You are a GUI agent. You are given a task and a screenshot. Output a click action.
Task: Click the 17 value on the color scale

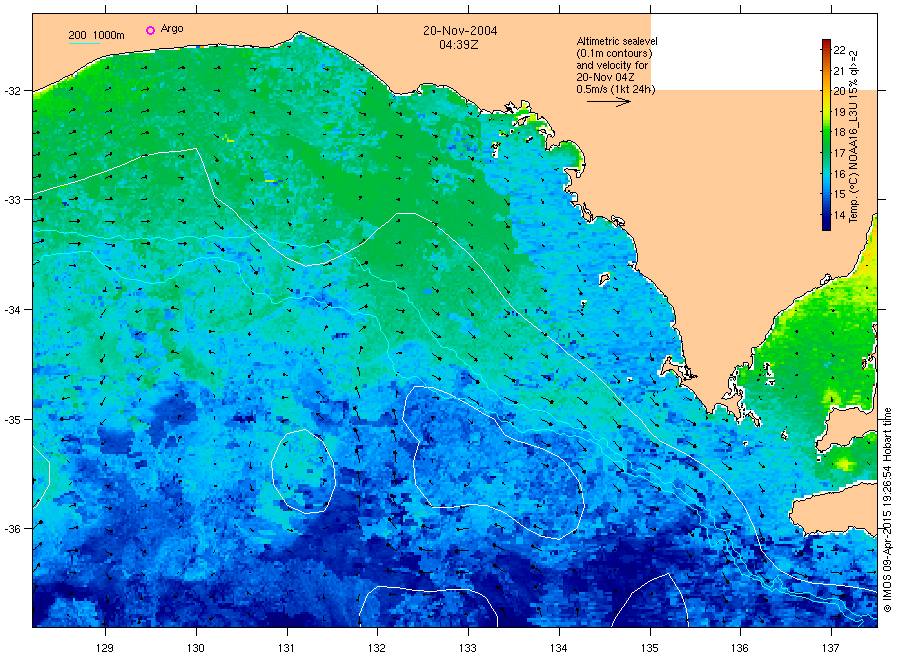click(839, 153)
